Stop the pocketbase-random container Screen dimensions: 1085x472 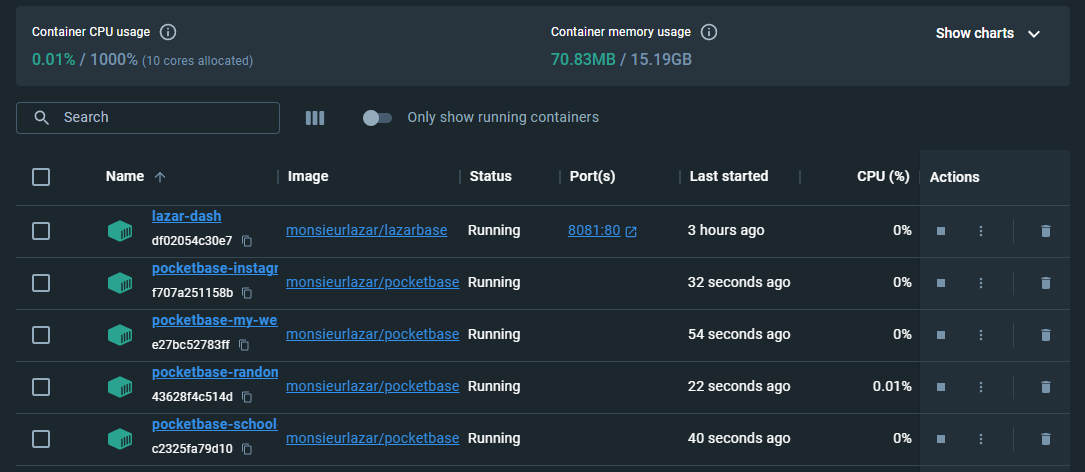pyautogui.click(x=940, y=387)
